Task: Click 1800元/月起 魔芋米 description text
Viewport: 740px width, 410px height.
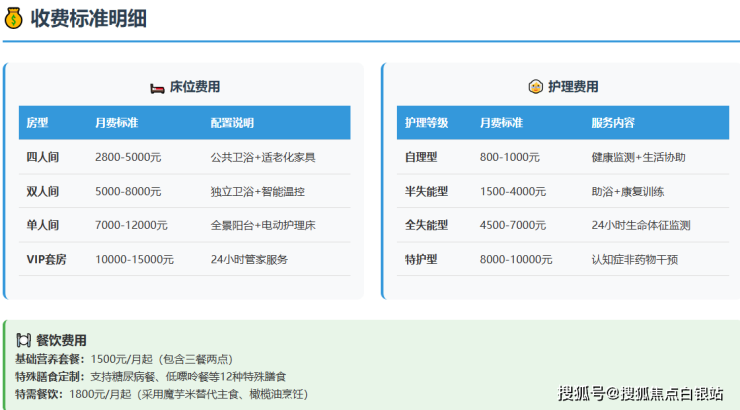Action: pyautogui.click(x=188, y=394)
